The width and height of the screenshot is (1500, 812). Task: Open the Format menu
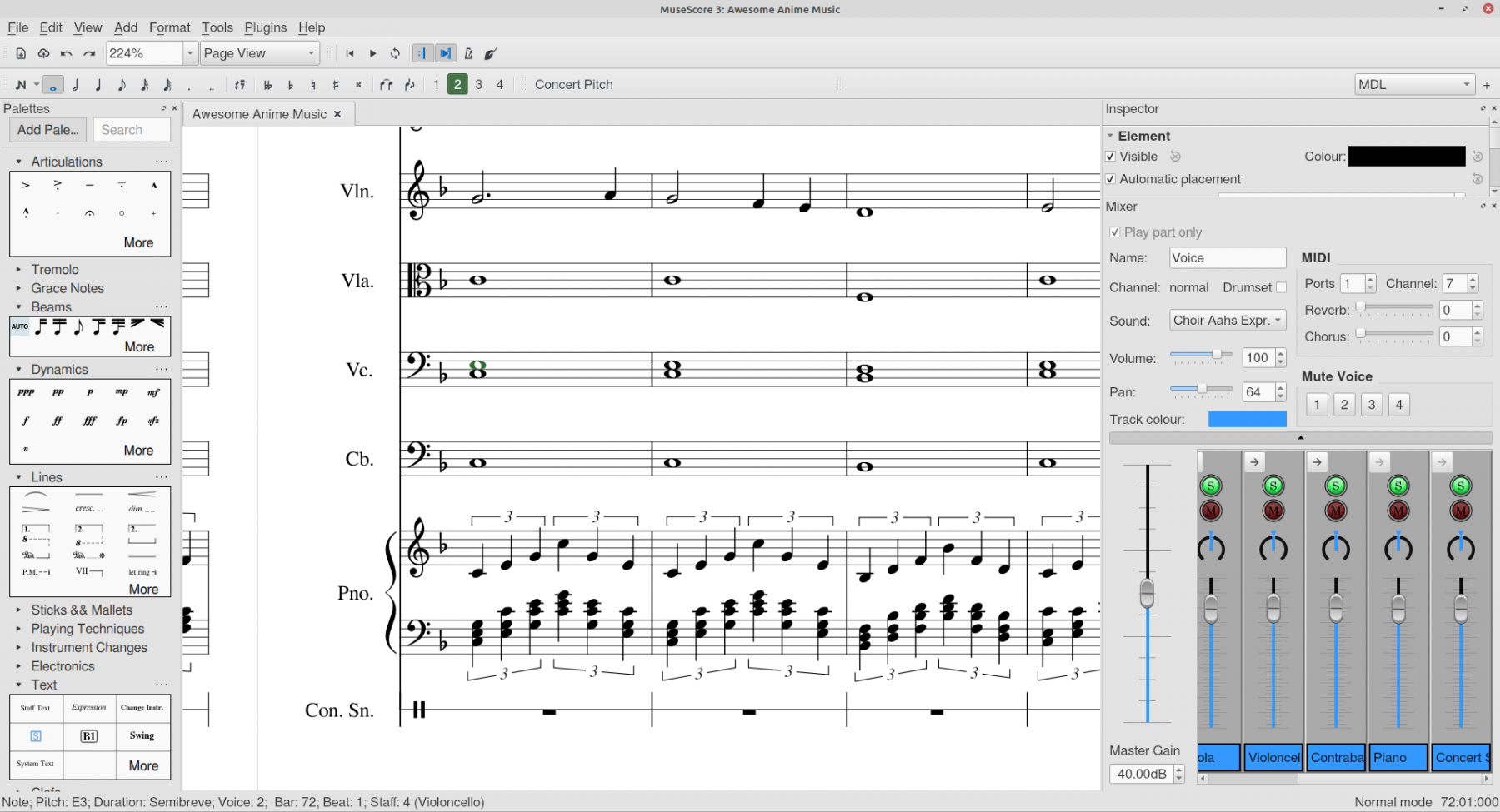[x=169, y=27]
